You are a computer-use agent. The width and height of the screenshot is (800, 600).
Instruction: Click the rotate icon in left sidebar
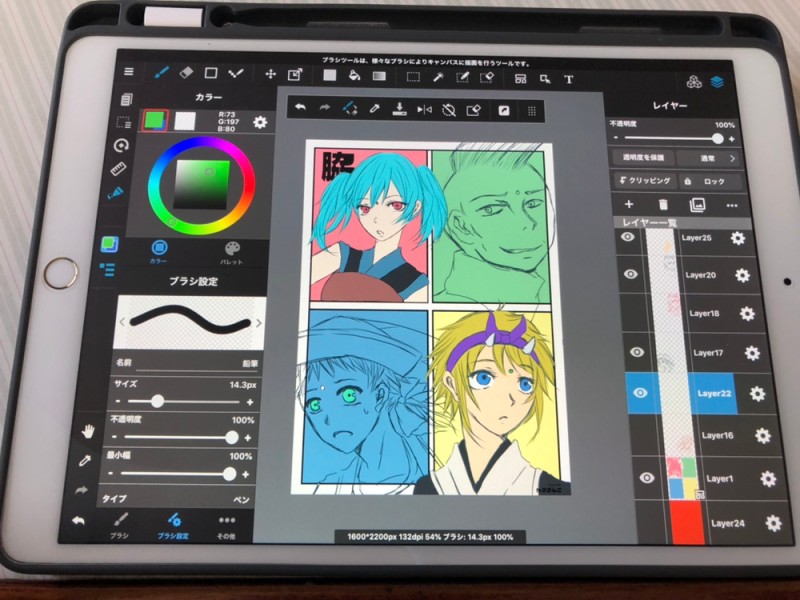(121, 145)
